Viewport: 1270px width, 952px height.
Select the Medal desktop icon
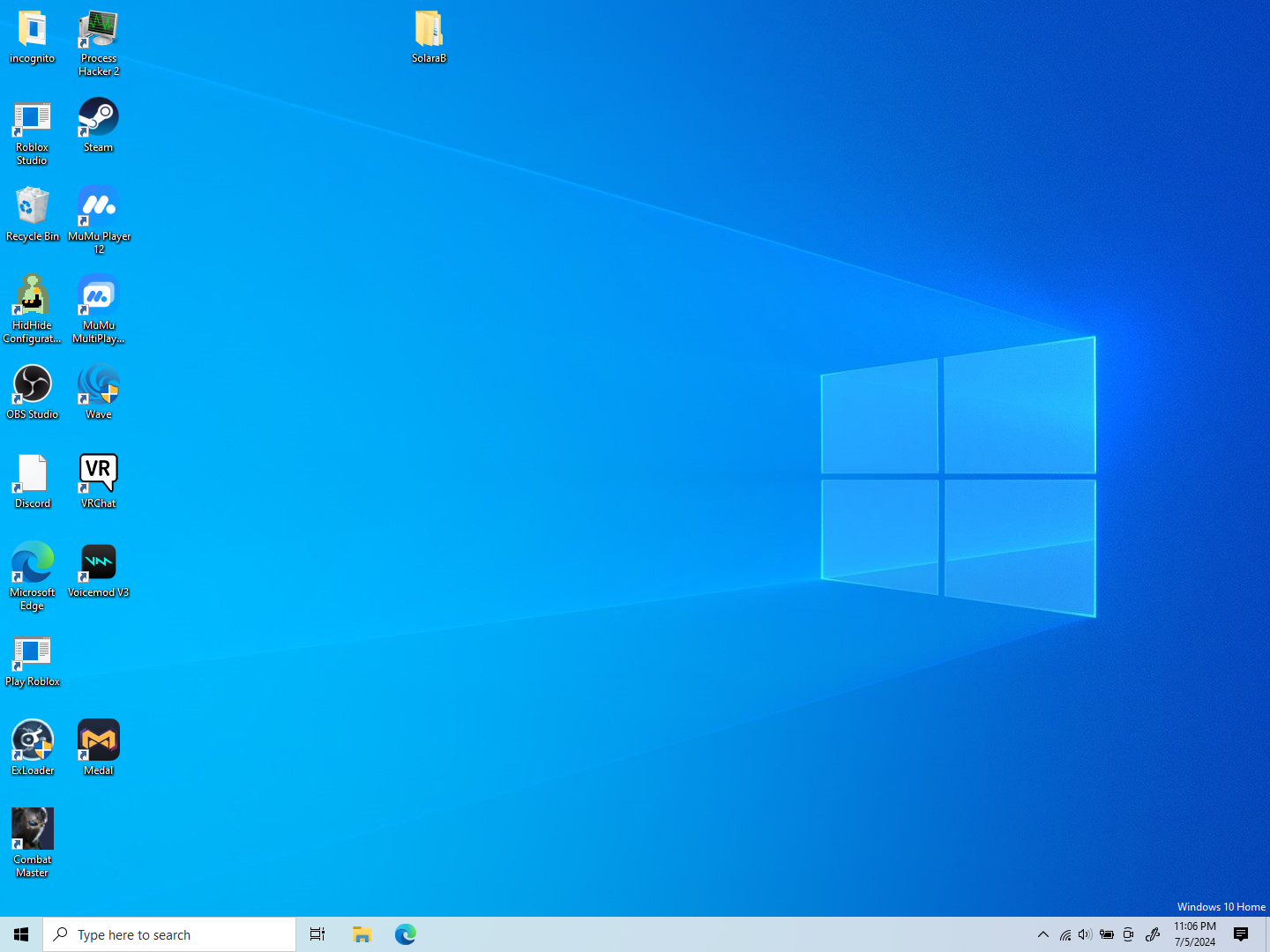[x=98, y=748]
